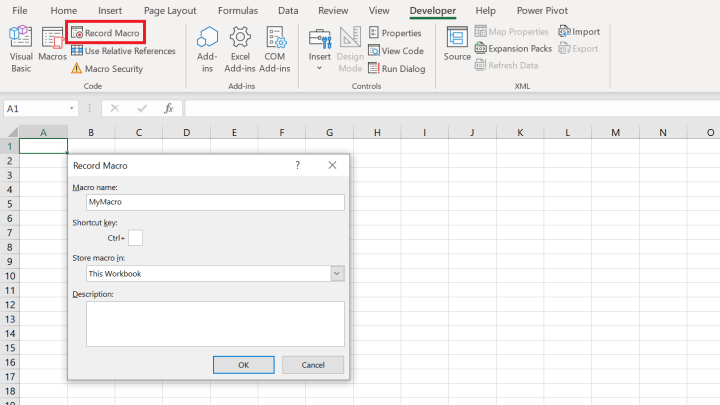The height and width of the screenshot is (405, 720).
Task: Select column M header
Action: point(615,132)
